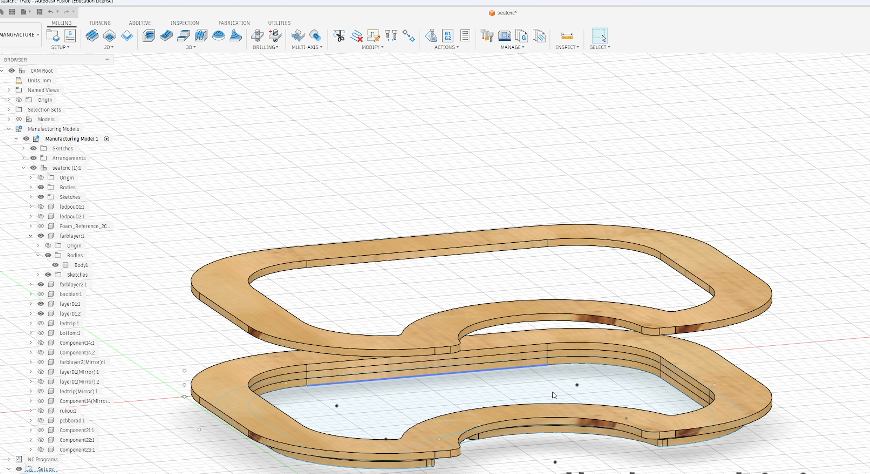Toggle visibility eye of CAM Root

pos(12,70)
